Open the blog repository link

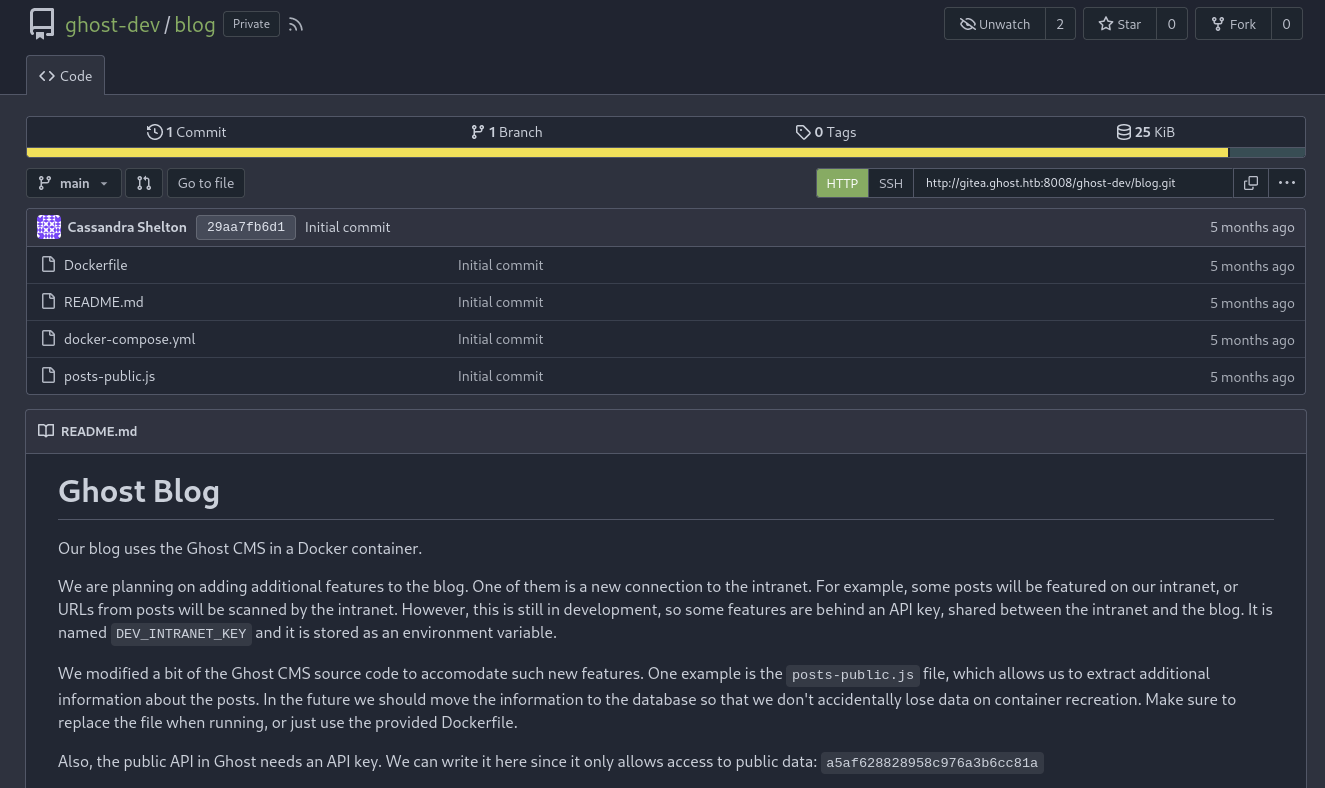click(195, 24)
